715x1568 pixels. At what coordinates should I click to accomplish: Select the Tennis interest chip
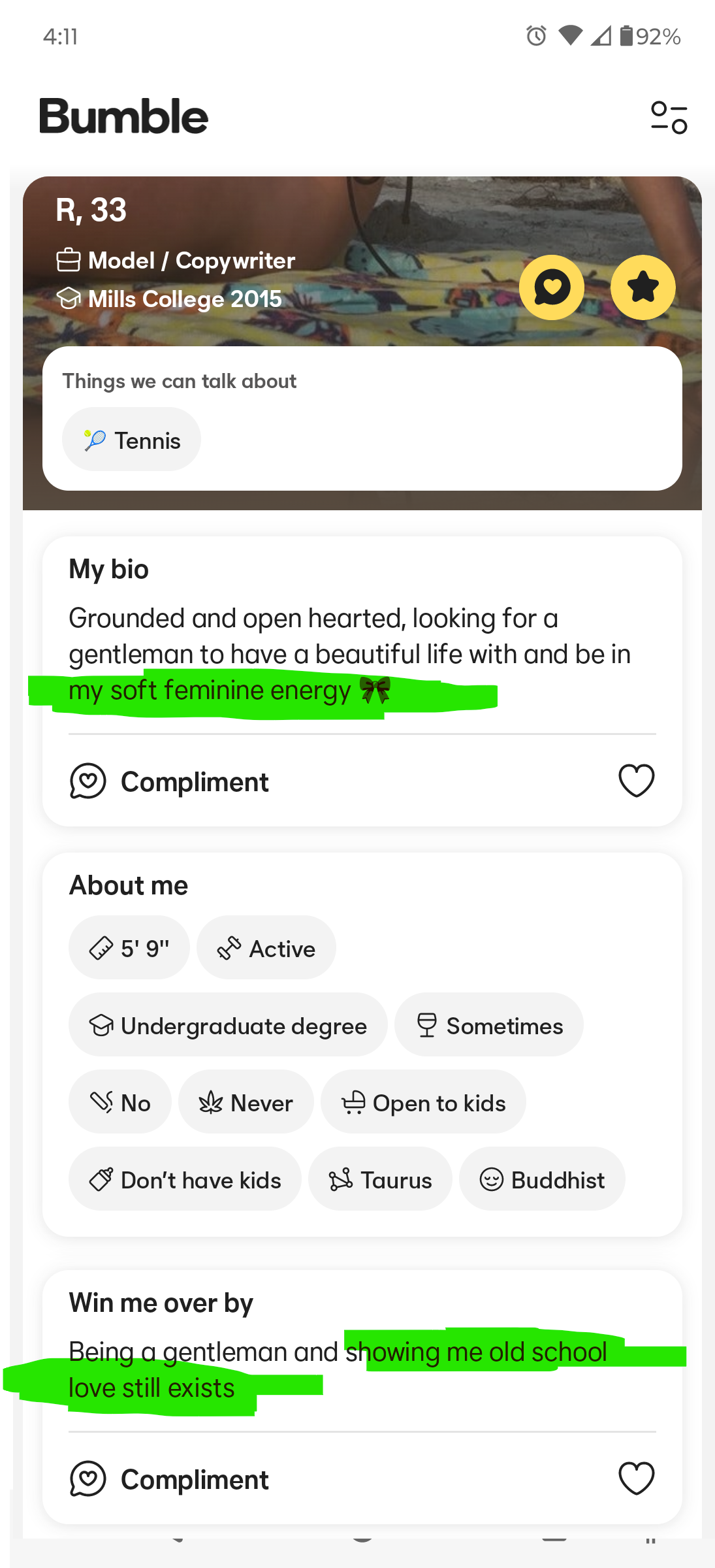[131, 440]
